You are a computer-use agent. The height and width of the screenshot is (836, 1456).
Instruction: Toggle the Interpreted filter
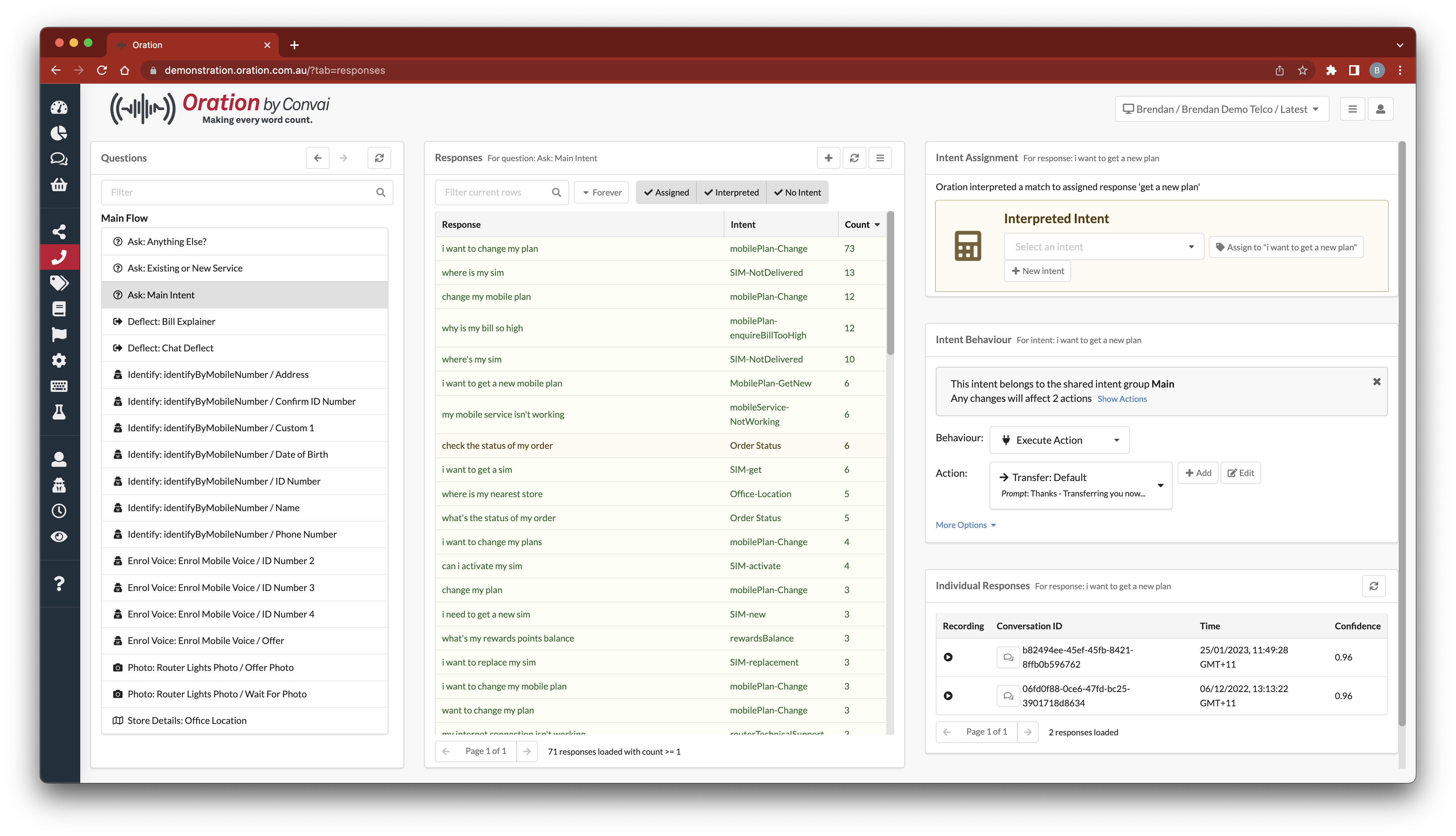pos(731,192)
